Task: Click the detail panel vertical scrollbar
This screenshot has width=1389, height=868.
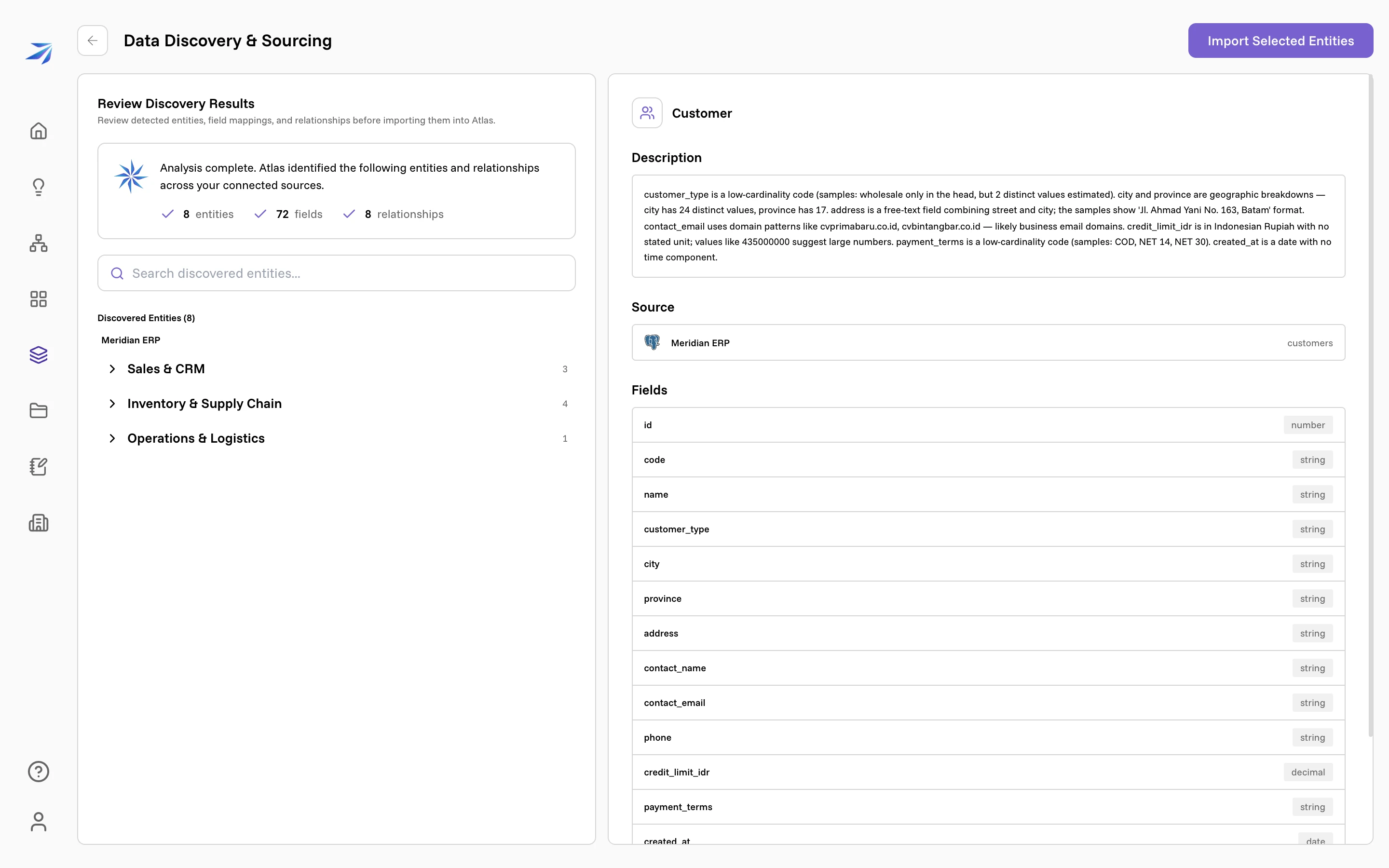Action: (1371, 405)
